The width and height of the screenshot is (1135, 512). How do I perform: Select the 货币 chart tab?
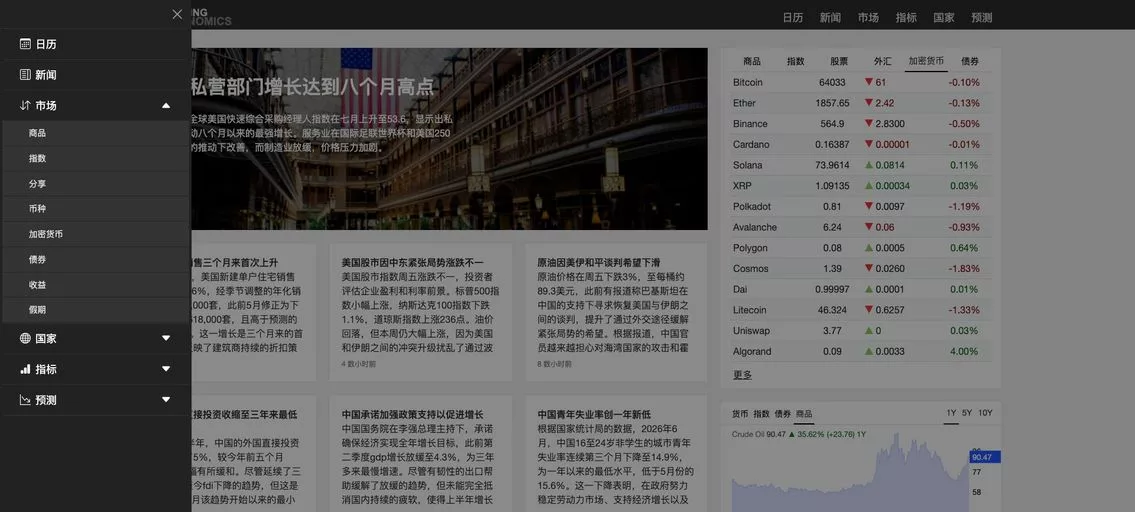coord(740,414)
